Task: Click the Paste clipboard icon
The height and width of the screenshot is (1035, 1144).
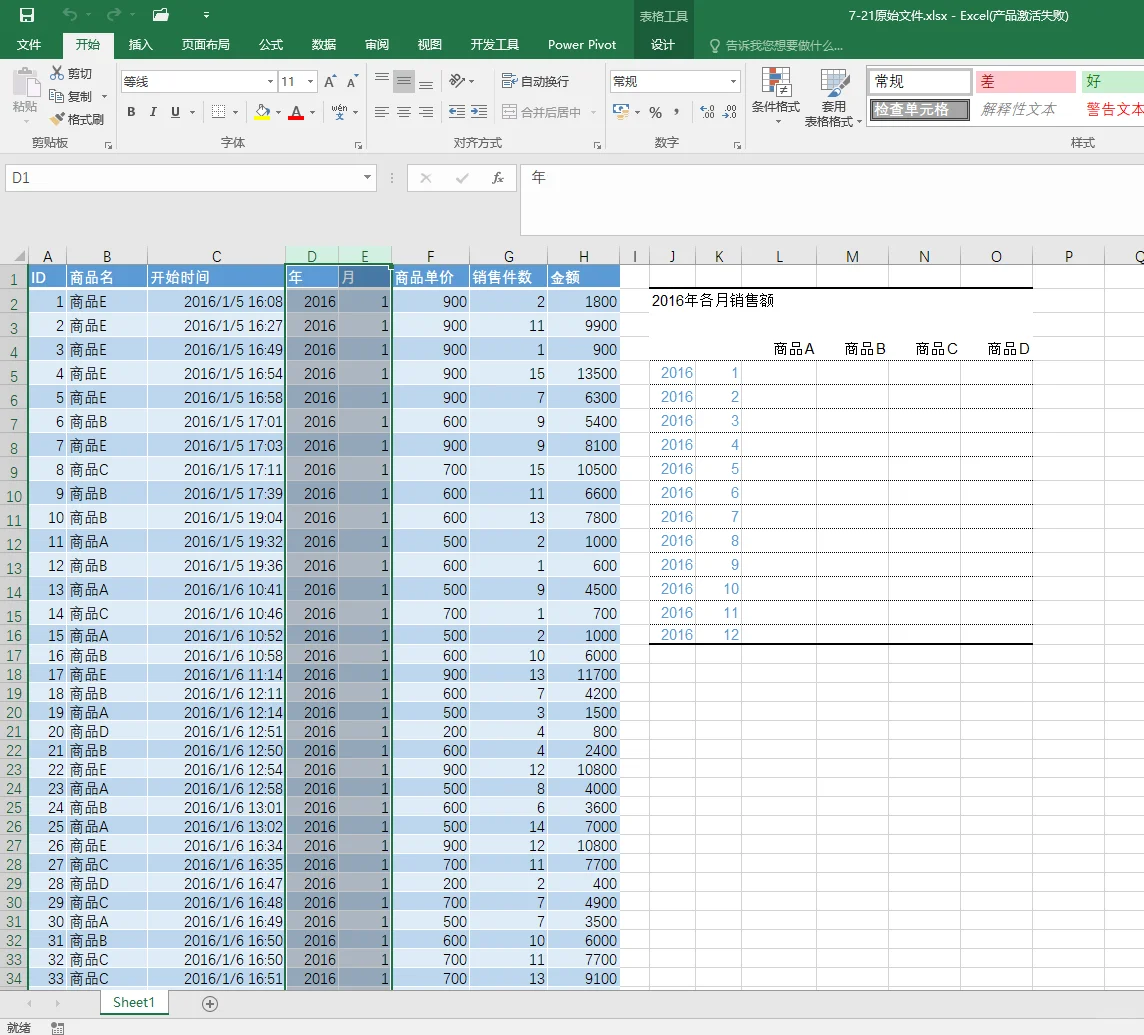Action: pyautogui.click(x=26, y=82)
